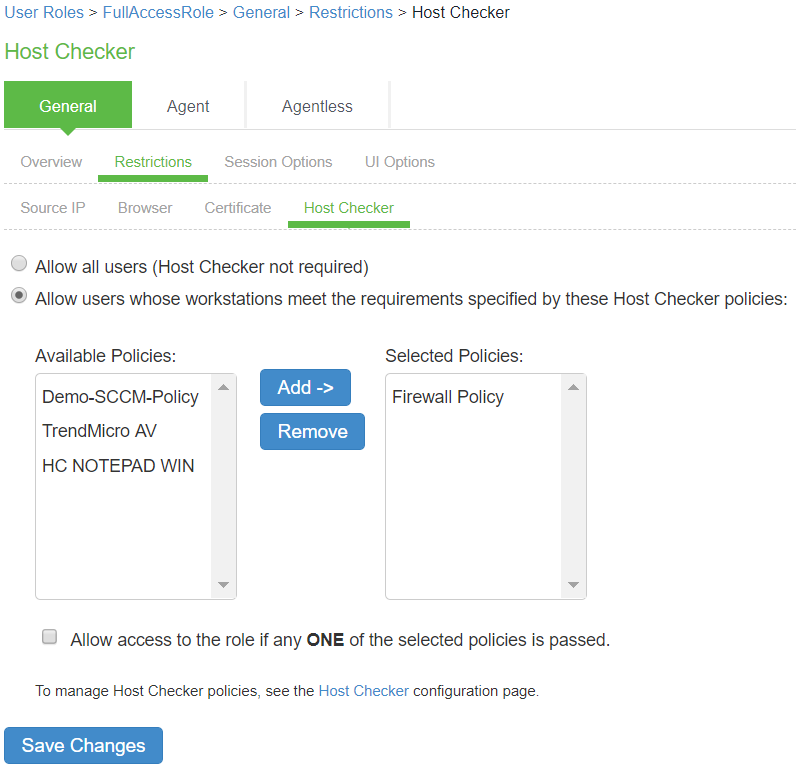796x767 pixels.
Task: Navigate to FullAccessRole breadcrumb link
Action: [x=160, y=13]
